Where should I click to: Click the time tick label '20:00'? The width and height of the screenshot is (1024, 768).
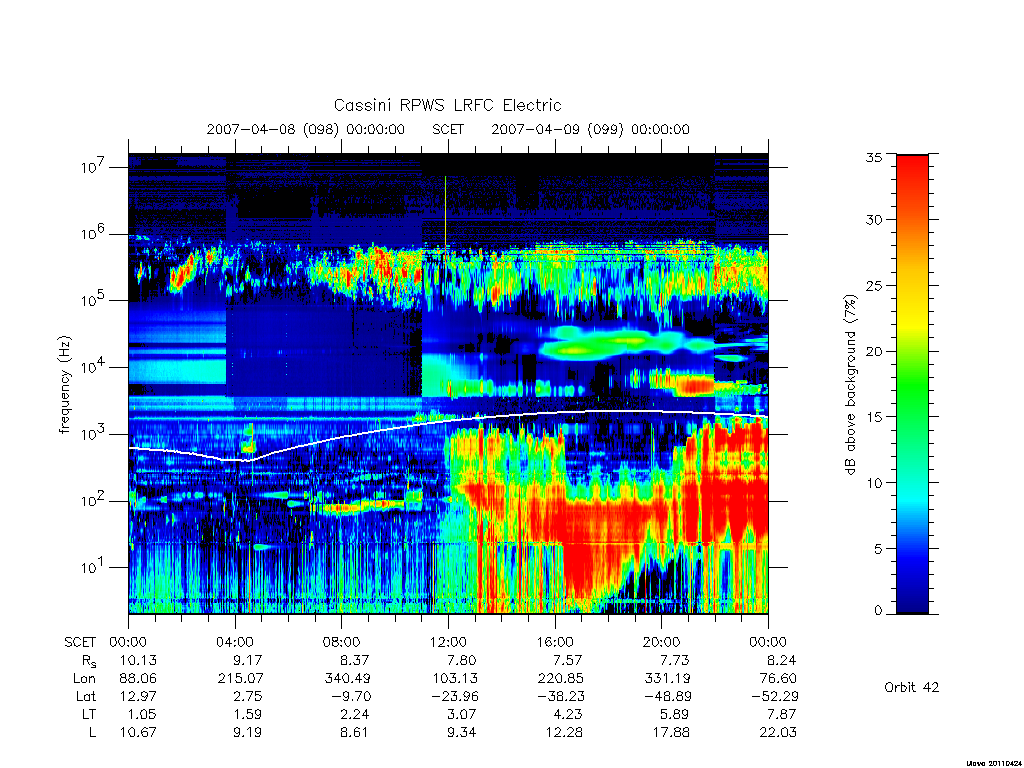(661, 642)
